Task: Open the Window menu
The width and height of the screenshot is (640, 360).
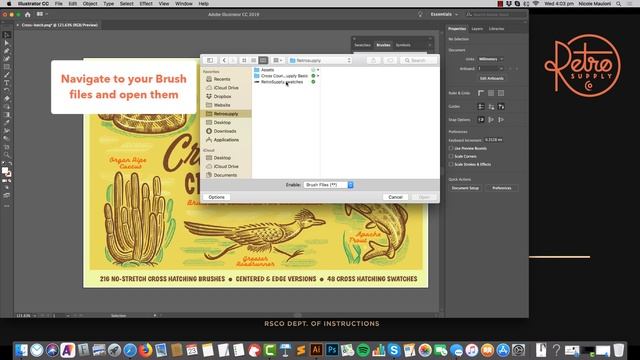Action: click(x=184, y=4)
